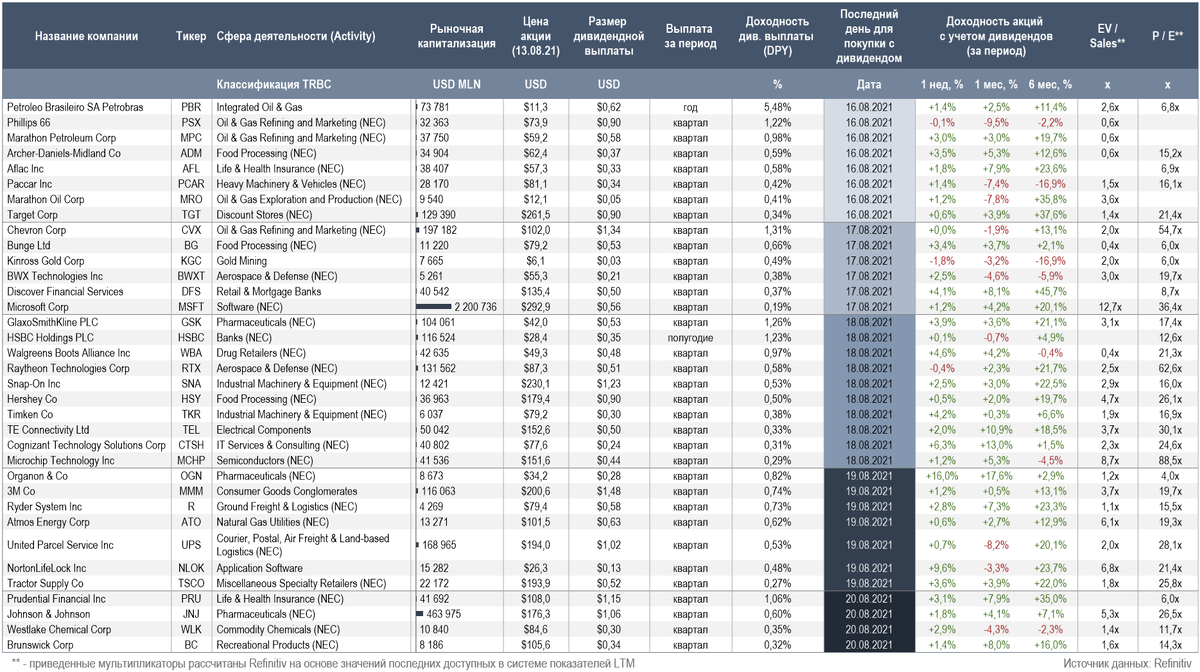This screenshot has width=1200, height=672.
Task: Click the 'Natural Gas Utilities (NEC)' activity cell
Action: coord(277,522)
